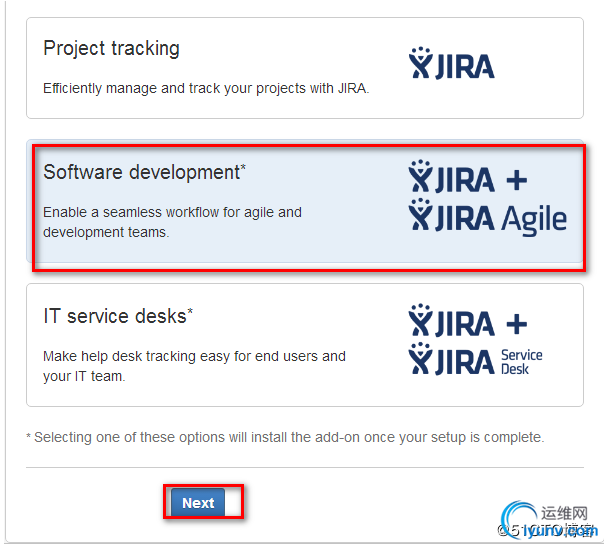Screen dimensions: 604x547
Task: Click the add-on installation footnote text
Action: pos(285,437)
